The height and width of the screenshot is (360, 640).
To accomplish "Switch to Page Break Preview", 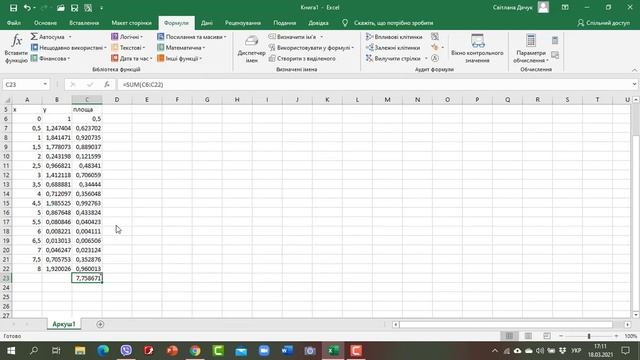I will 547,336.
